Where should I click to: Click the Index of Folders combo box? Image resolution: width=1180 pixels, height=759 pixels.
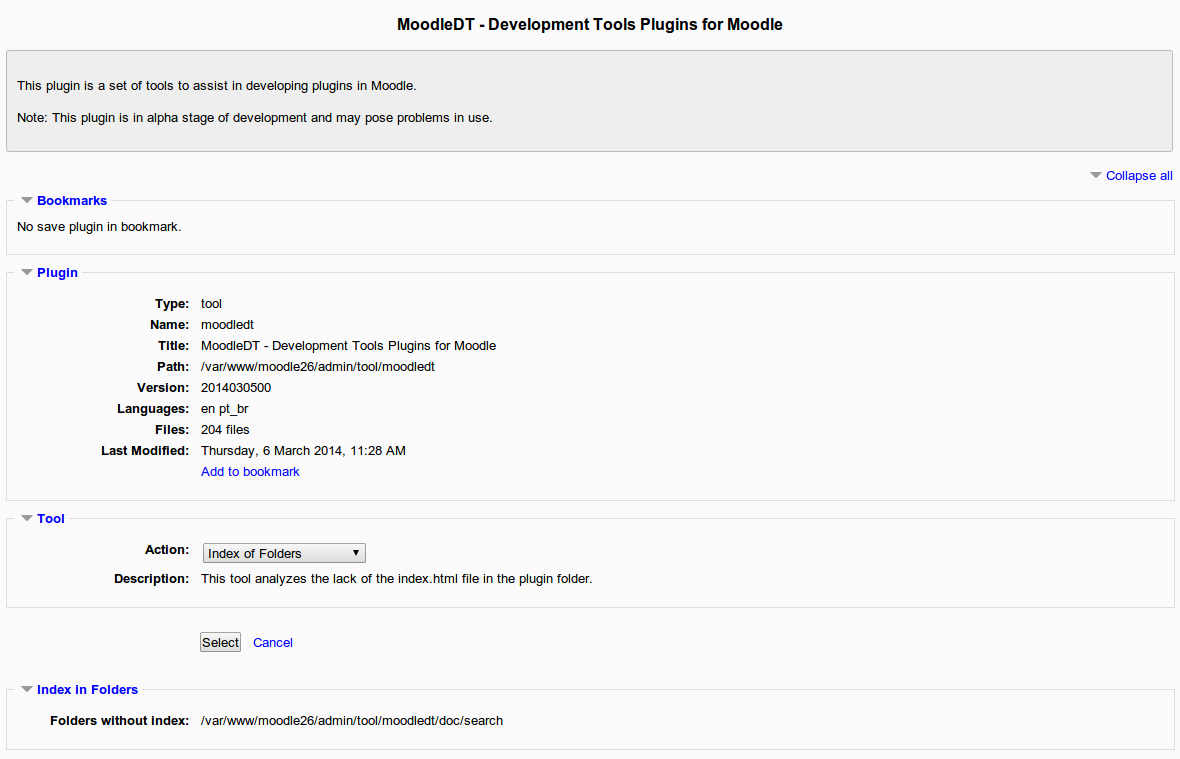tap(283, 552)
